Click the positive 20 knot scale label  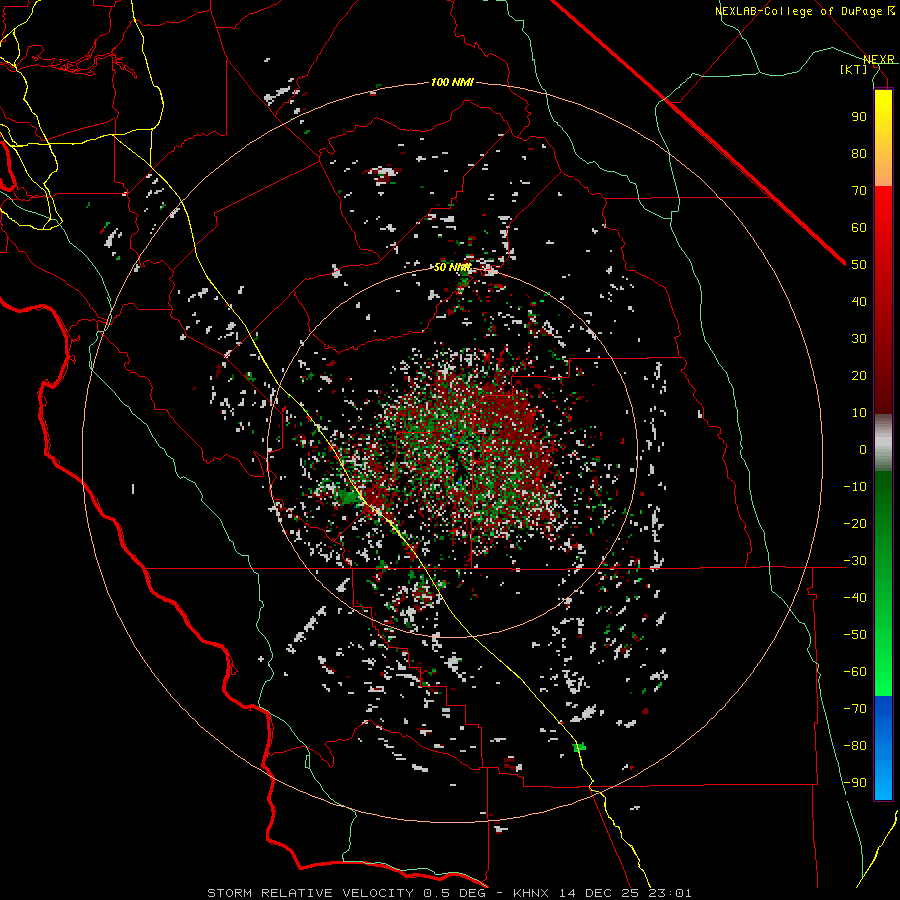tap(859, 376)
